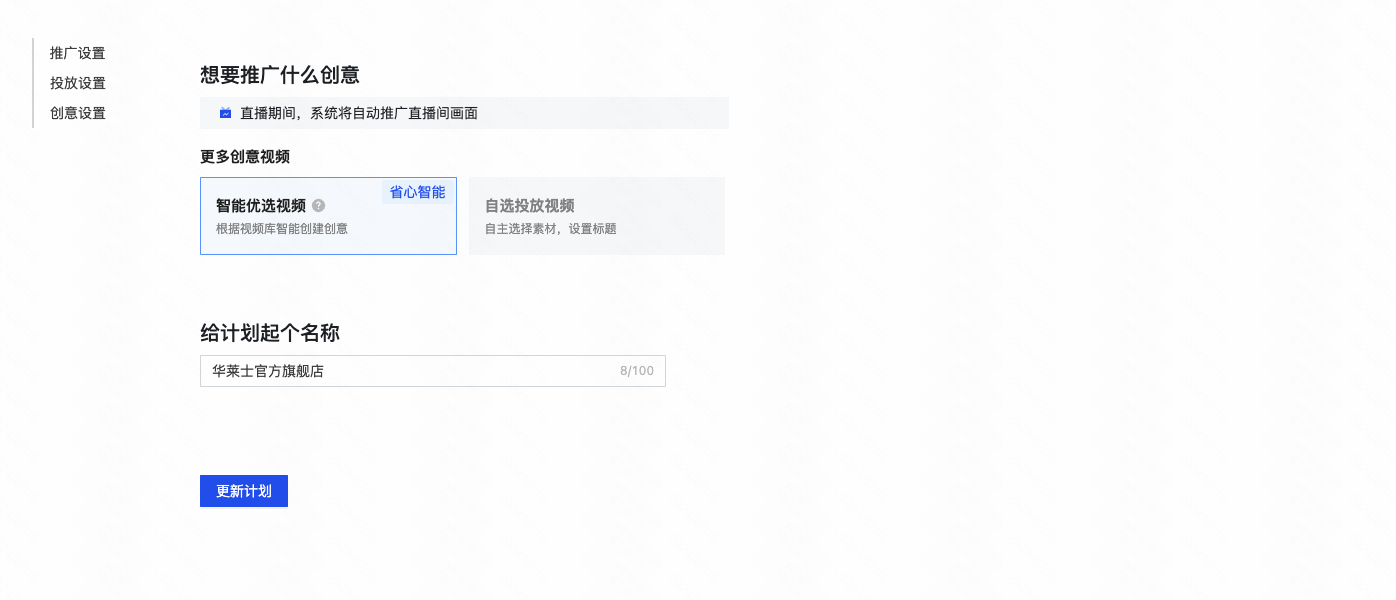The image size is (1396, 600).
Task: Click the 想要推广什么创意 heading
Action: coord(281,75)
